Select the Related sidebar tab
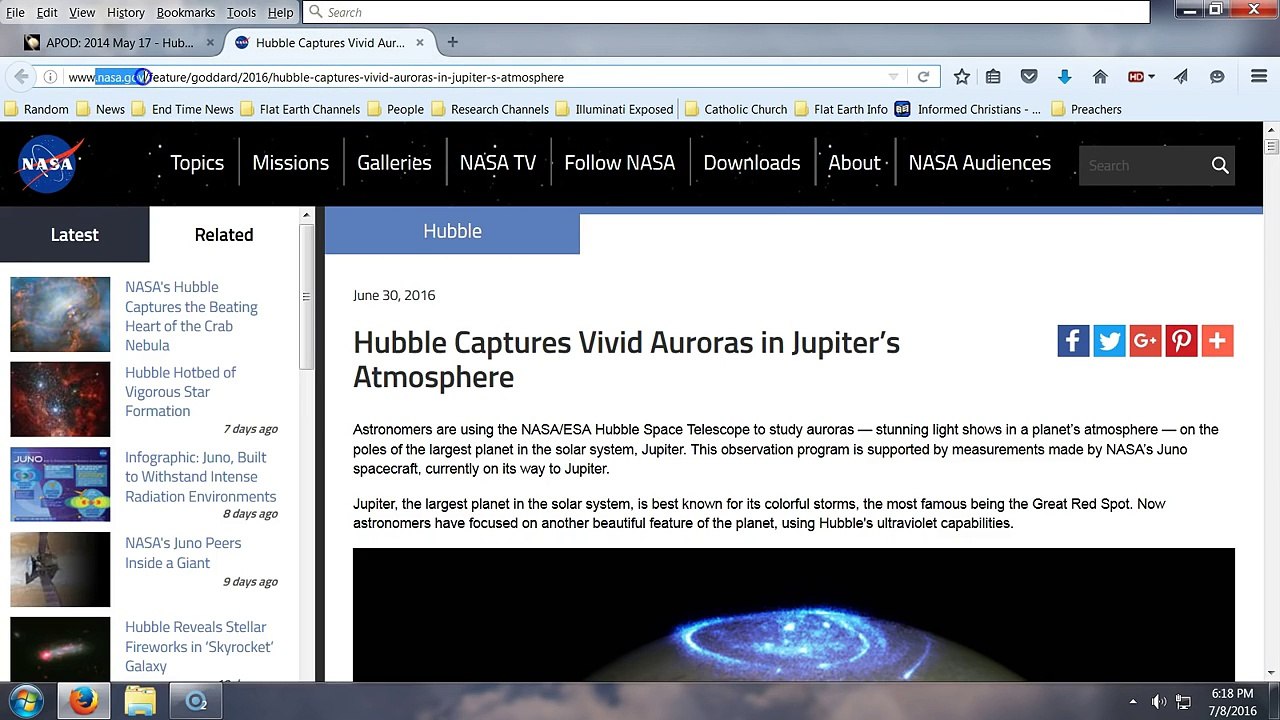The width and height of the screenshot is (1280, 720). coord(224,235)
